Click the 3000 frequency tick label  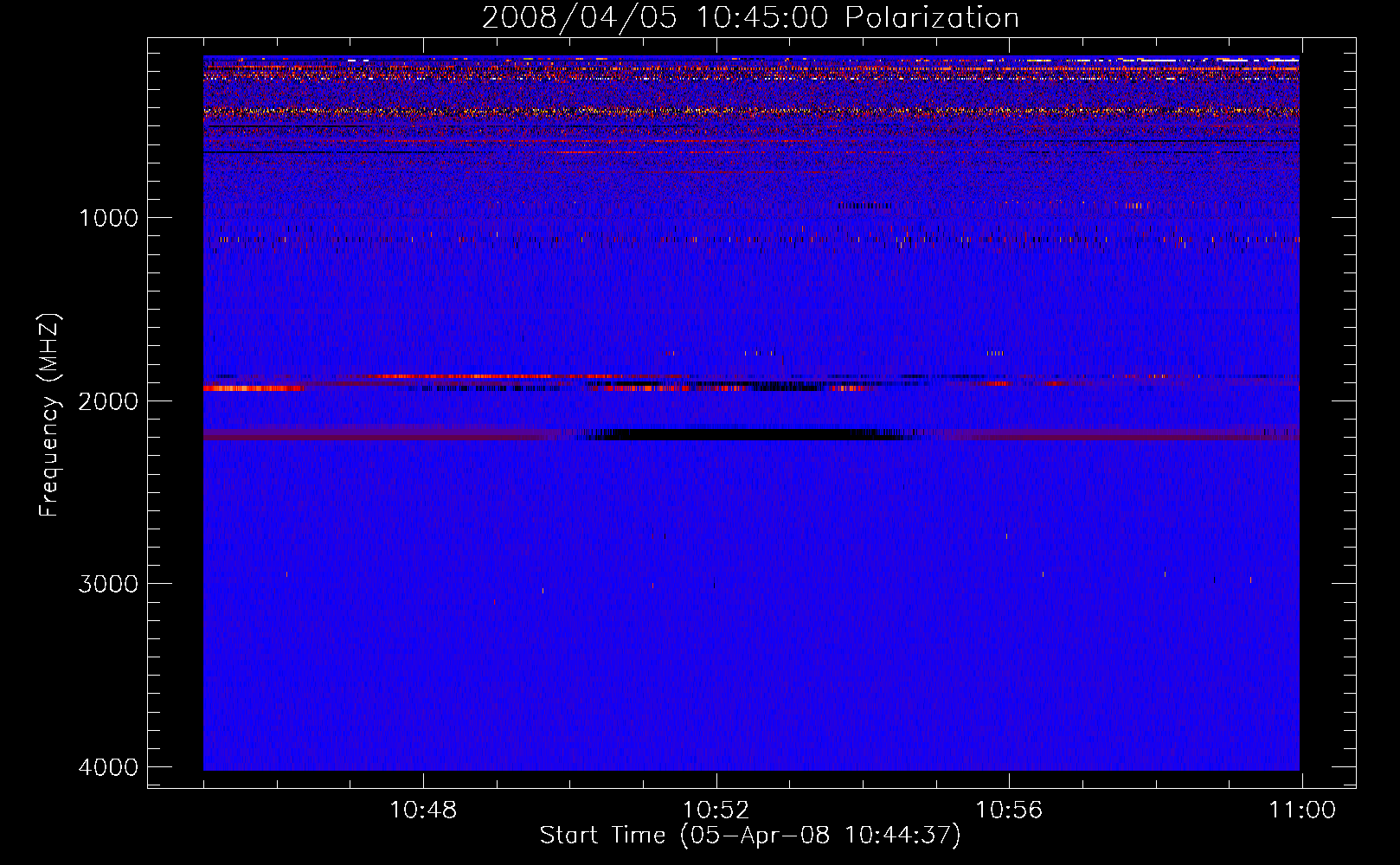[x=108, y=584]
